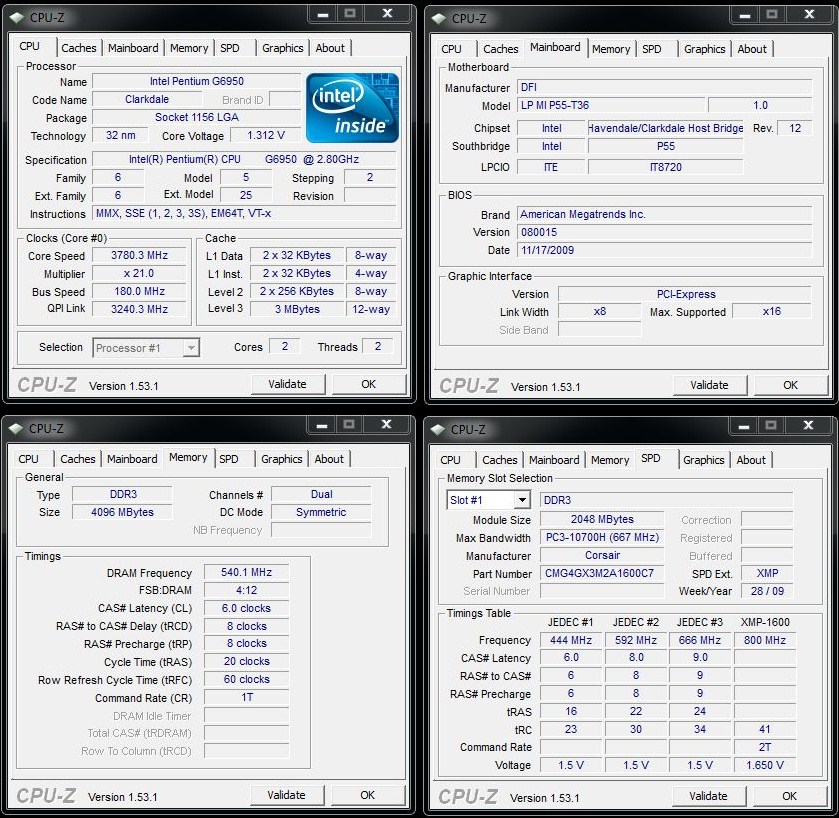Click the CPU-Z title icon in the Memory Slot Selection window

pos(438,430)
